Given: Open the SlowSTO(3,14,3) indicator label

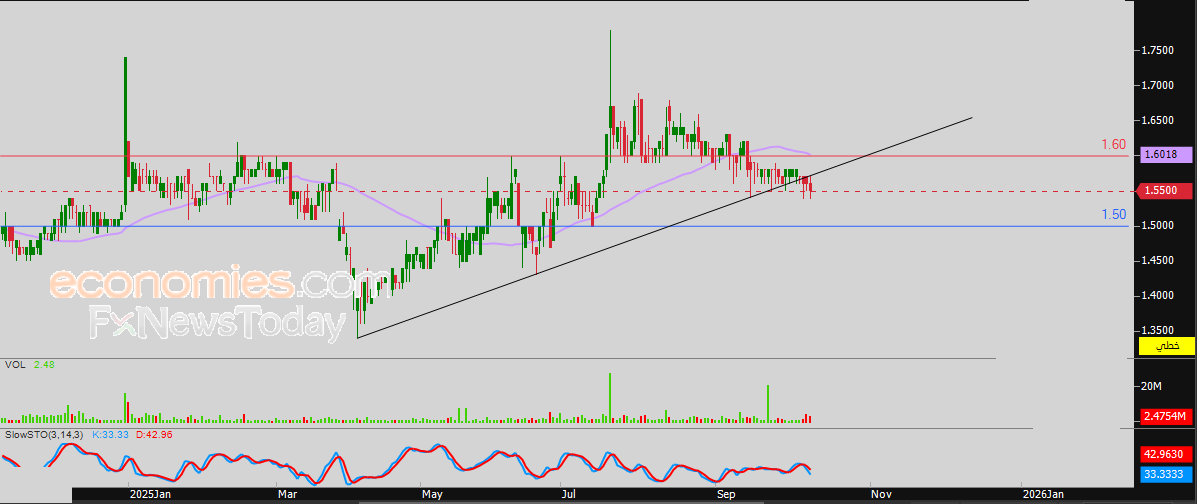Looking at the screenshot, I should [x=44, y=435].
